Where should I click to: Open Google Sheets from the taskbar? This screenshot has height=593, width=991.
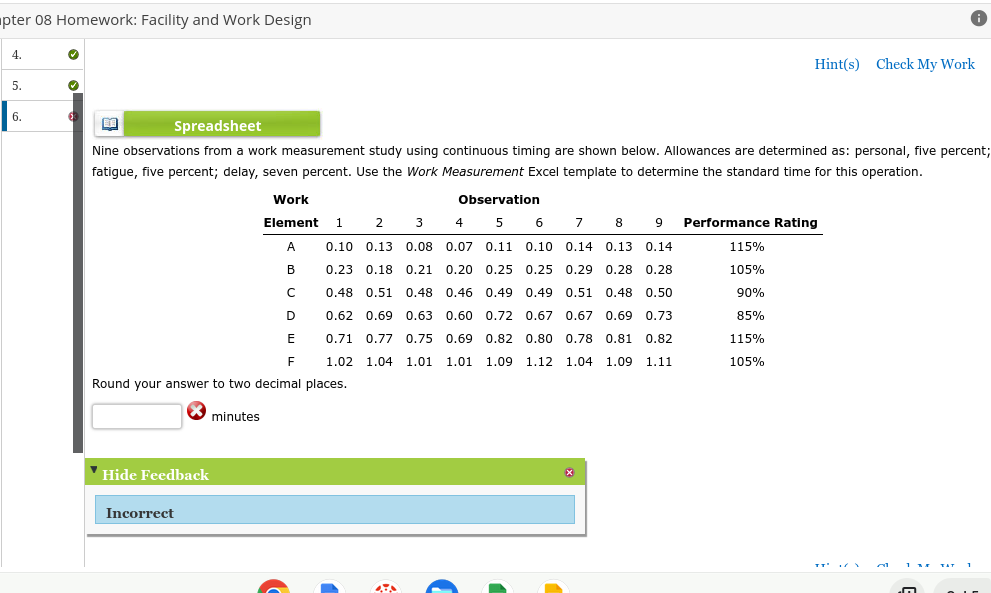coord(497,587)
